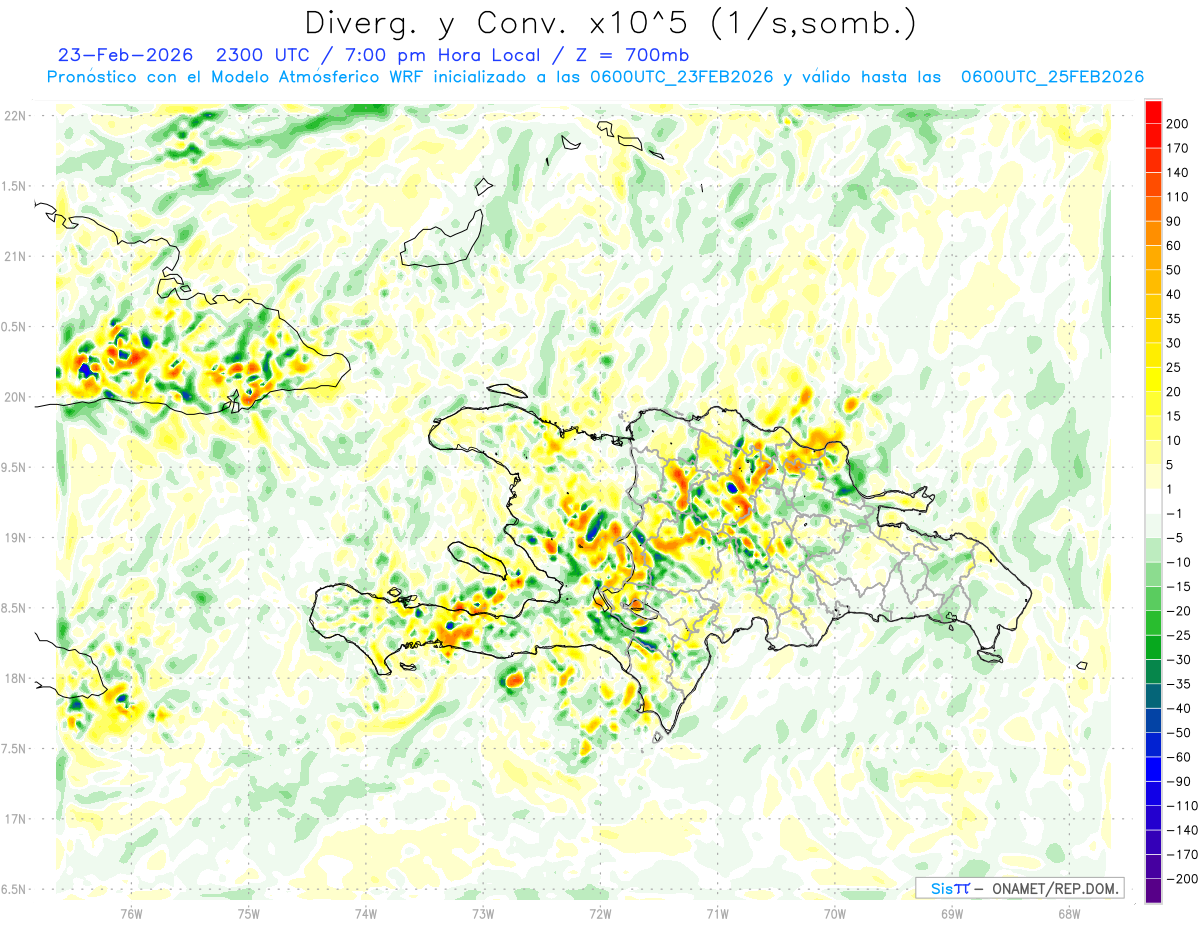Click the "-15" legend value
Image resolution: width=1200 pixels, height=927 pixels.
coord(1180,586)
